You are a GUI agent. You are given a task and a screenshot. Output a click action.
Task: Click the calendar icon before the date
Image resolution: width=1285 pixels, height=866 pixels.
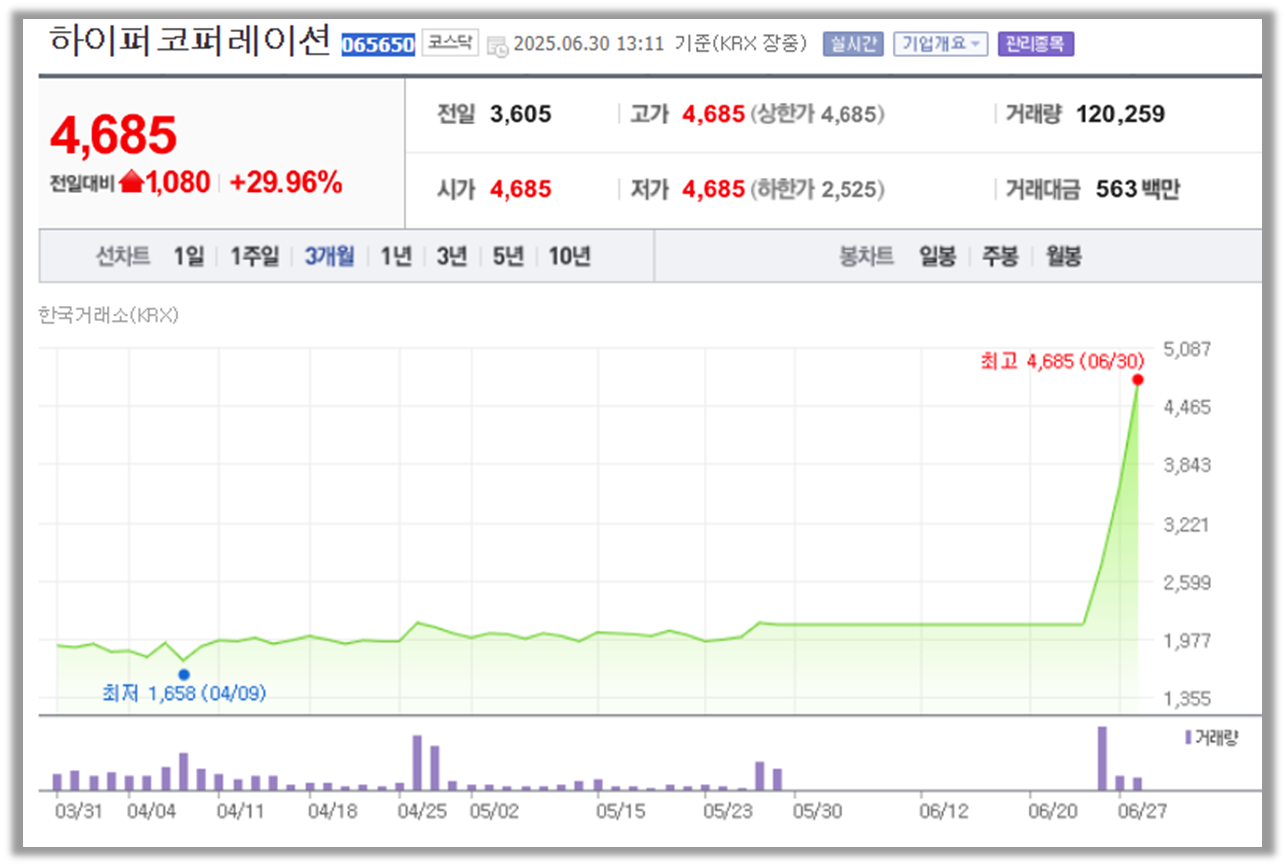pos(497,46)
